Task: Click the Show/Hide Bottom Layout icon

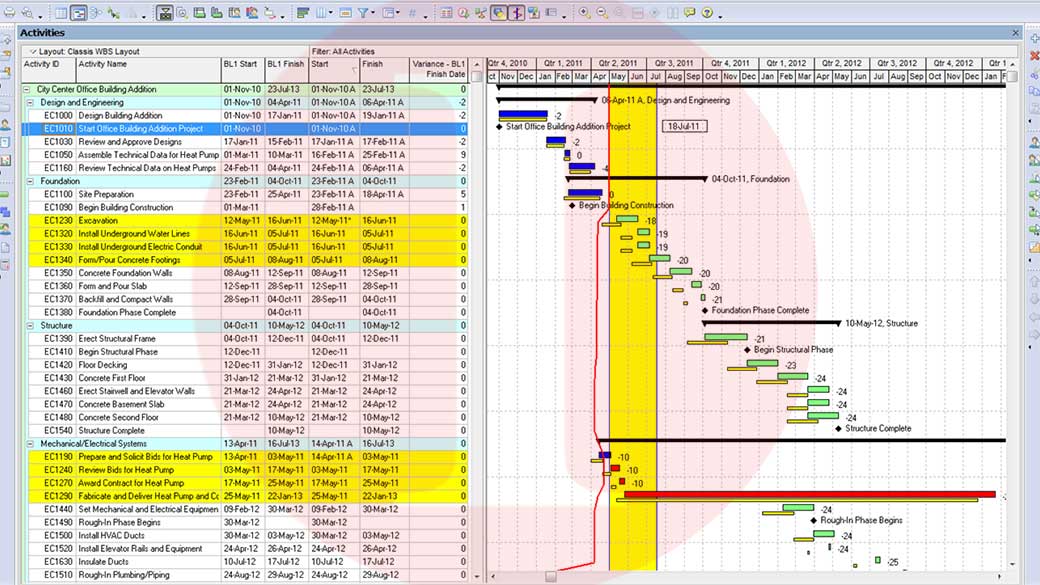Action: click(x=164, y=13)
